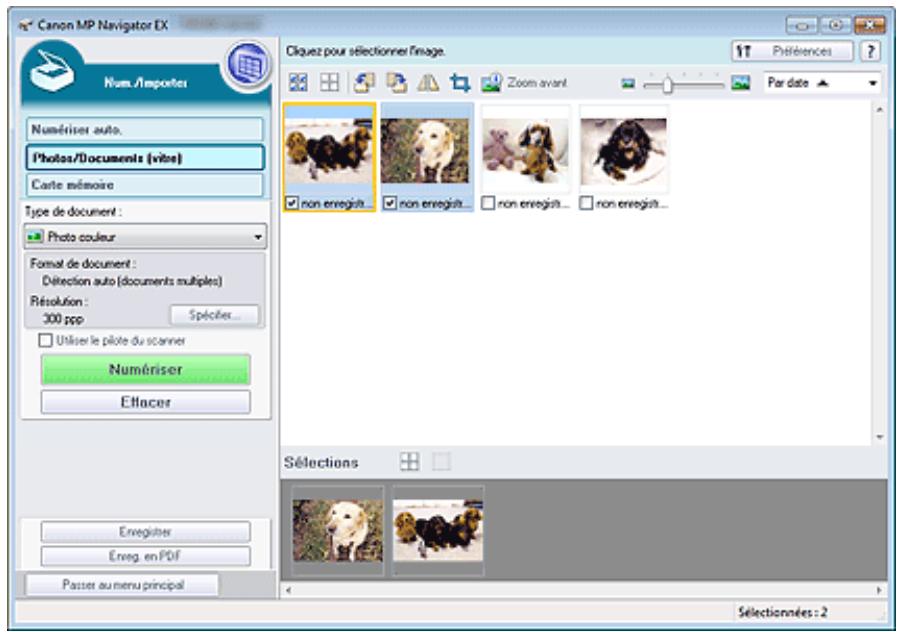The image size is (898, 632).
Task: Click small thumbnail size icon
Action: 628,84
